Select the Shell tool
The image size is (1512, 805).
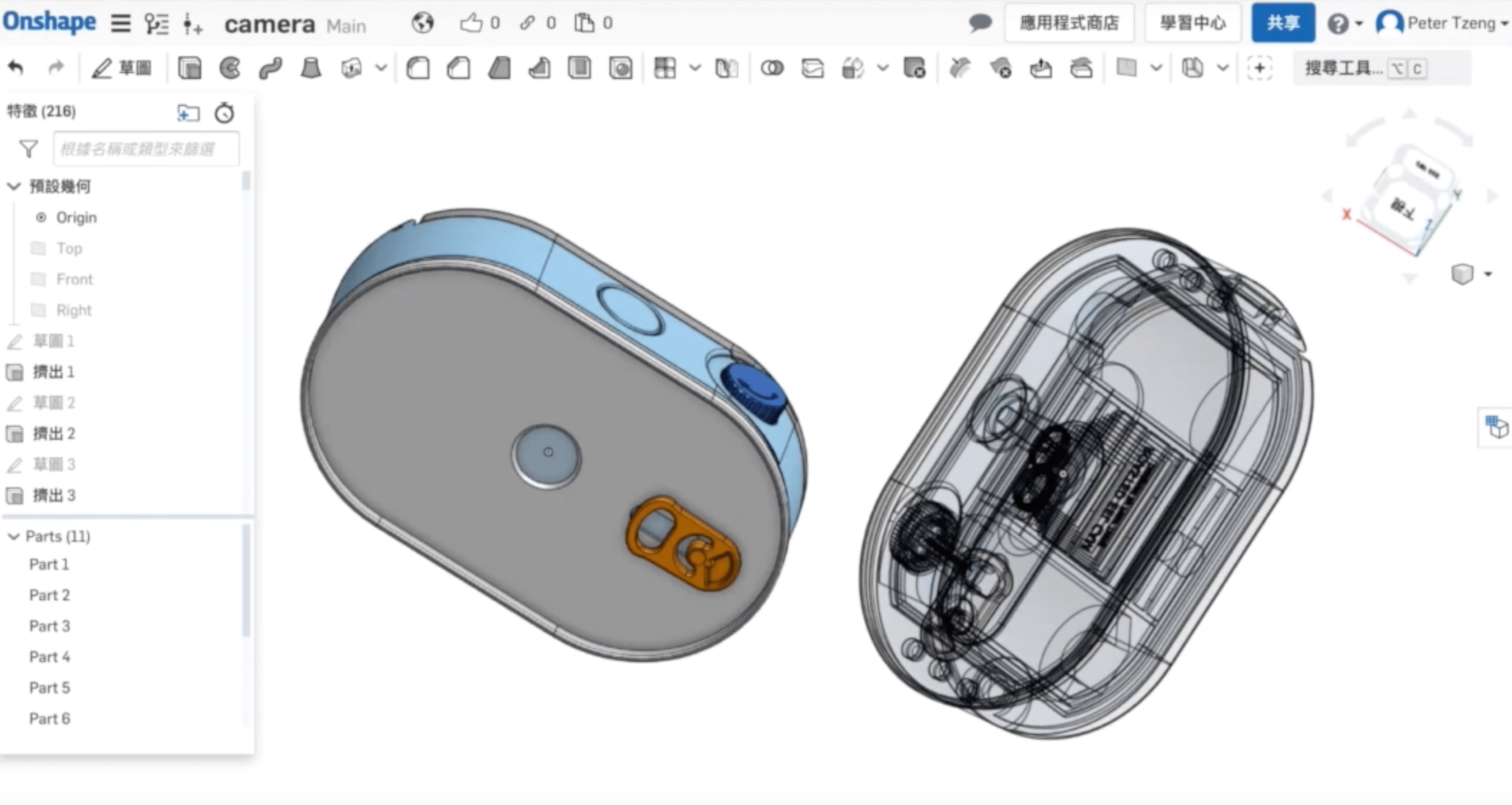pos(579,69)
